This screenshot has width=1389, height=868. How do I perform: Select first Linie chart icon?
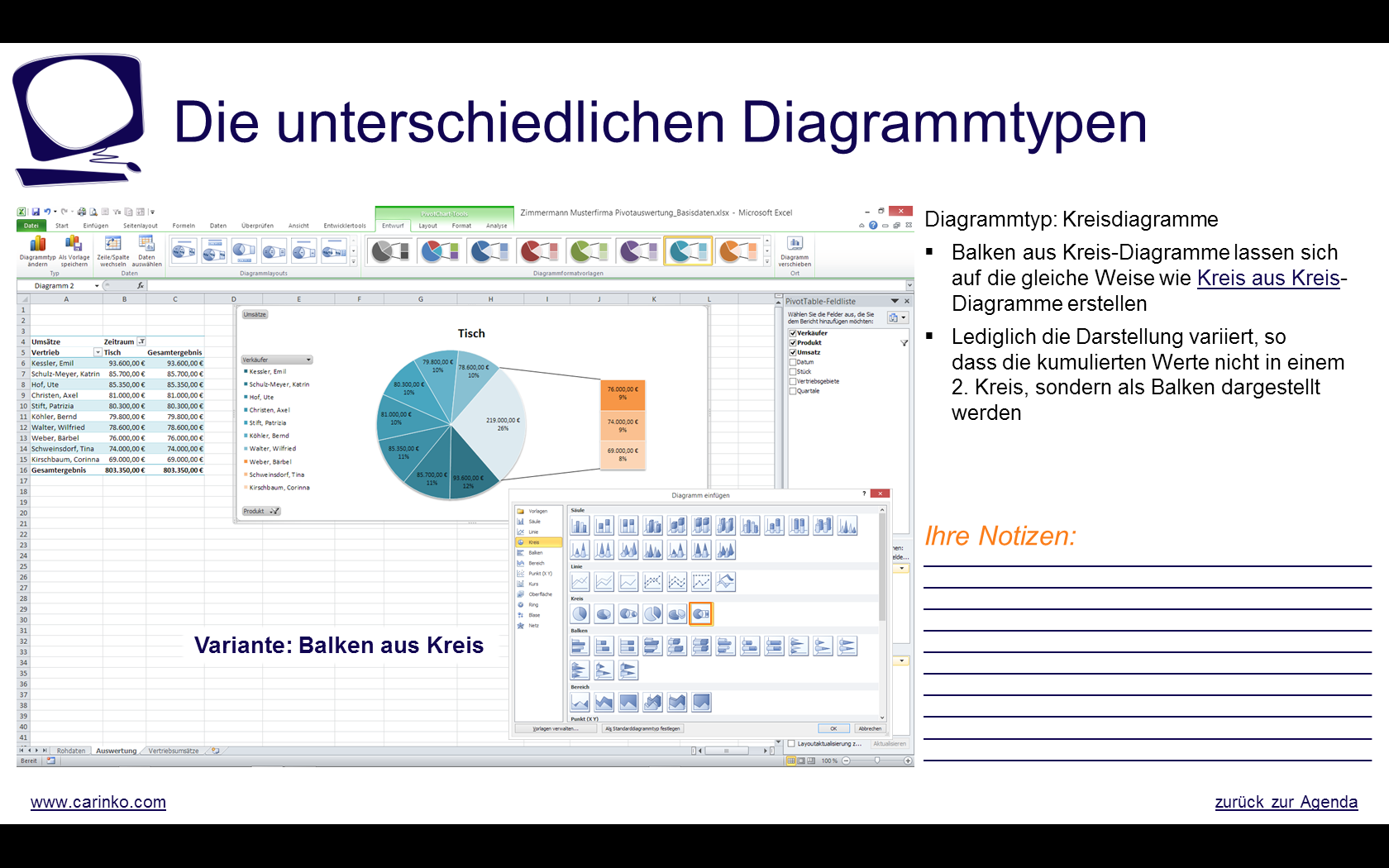580,582
